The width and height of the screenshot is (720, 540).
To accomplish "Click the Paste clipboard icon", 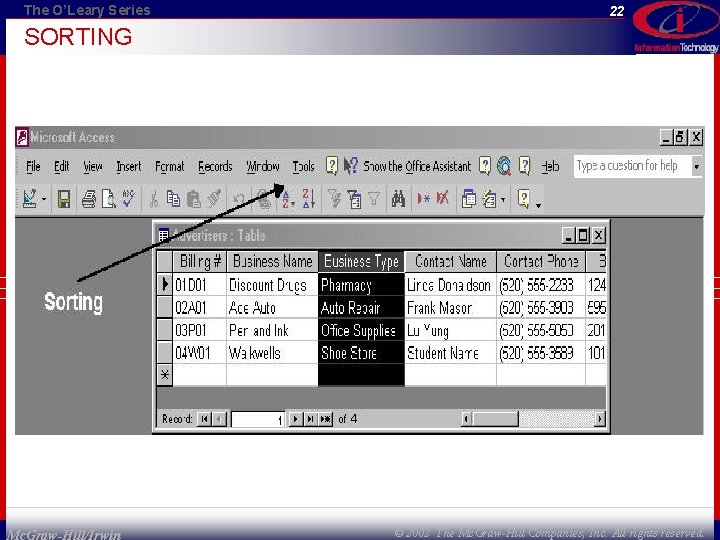I will (x=194, y=199).
